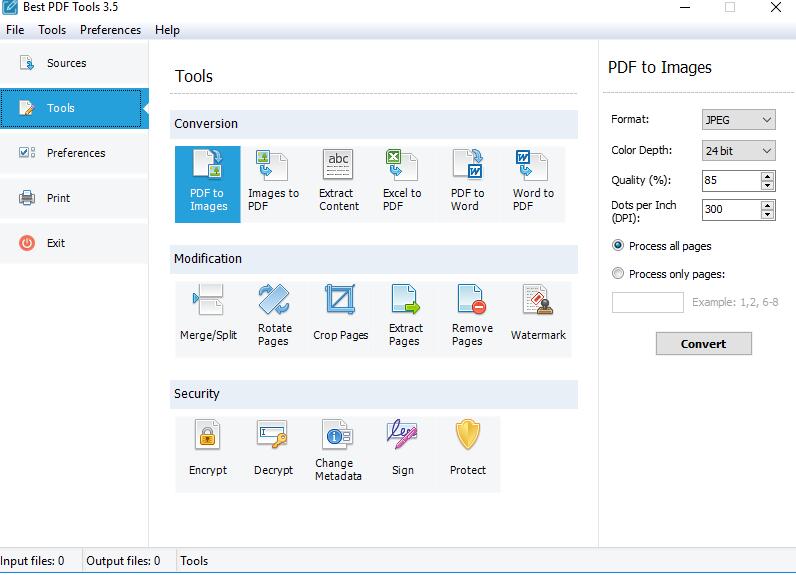This screenshot has width=796, height=575.
Task: Select the Word to PDF tool
Action: tap(533, 184)
